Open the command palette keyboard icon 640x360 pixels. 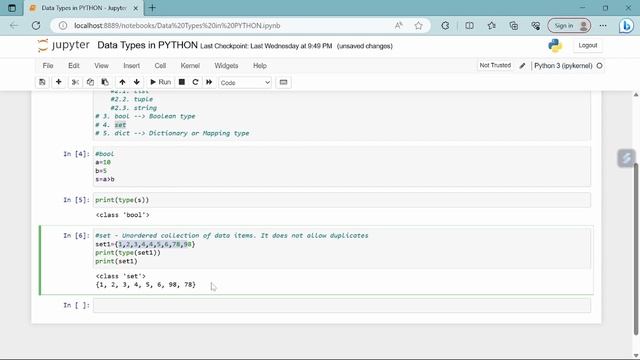(283, 82)
